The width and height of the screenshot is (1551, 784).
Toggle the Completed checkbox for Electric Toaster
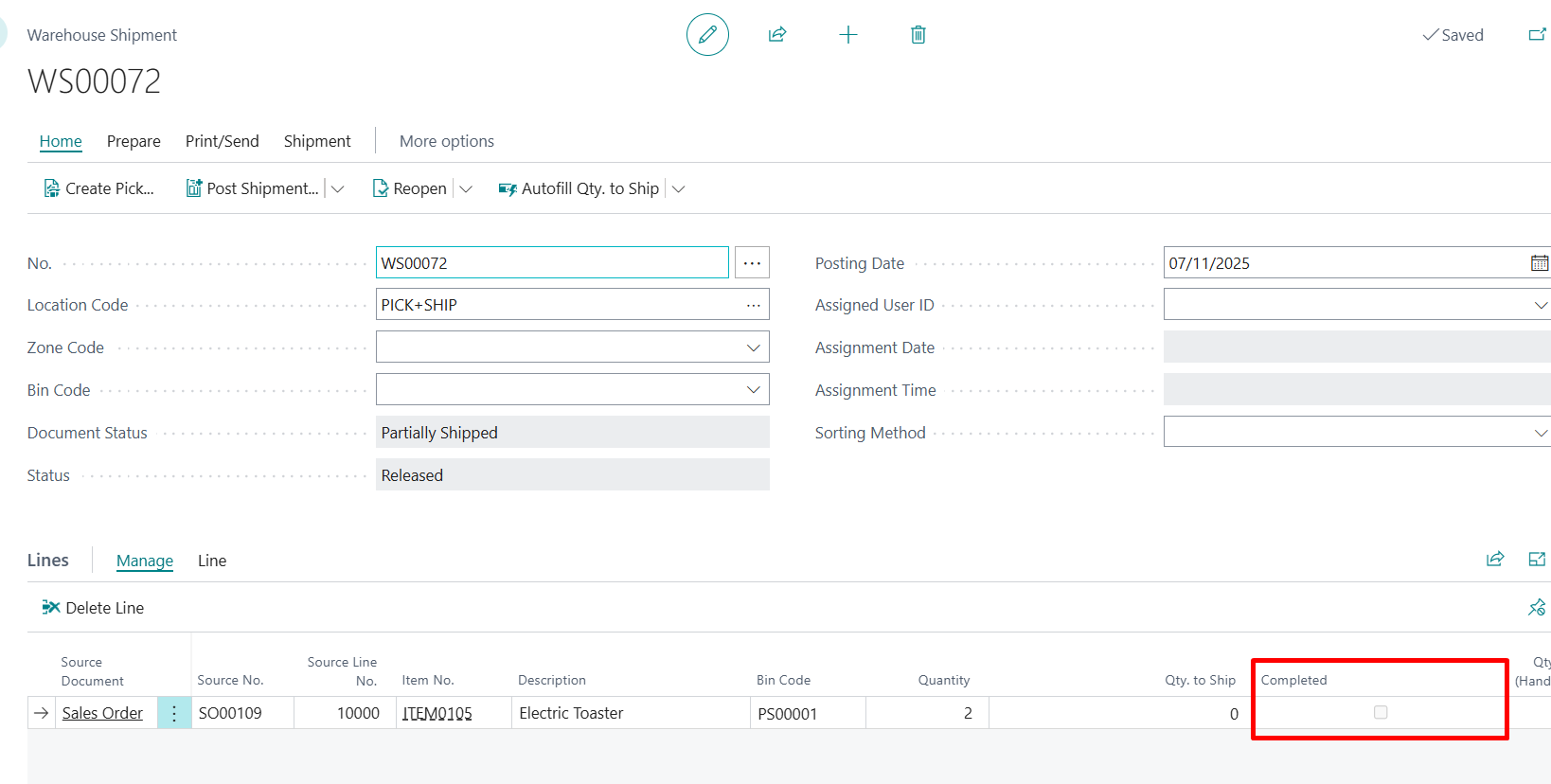click(x=1381, y=712)
